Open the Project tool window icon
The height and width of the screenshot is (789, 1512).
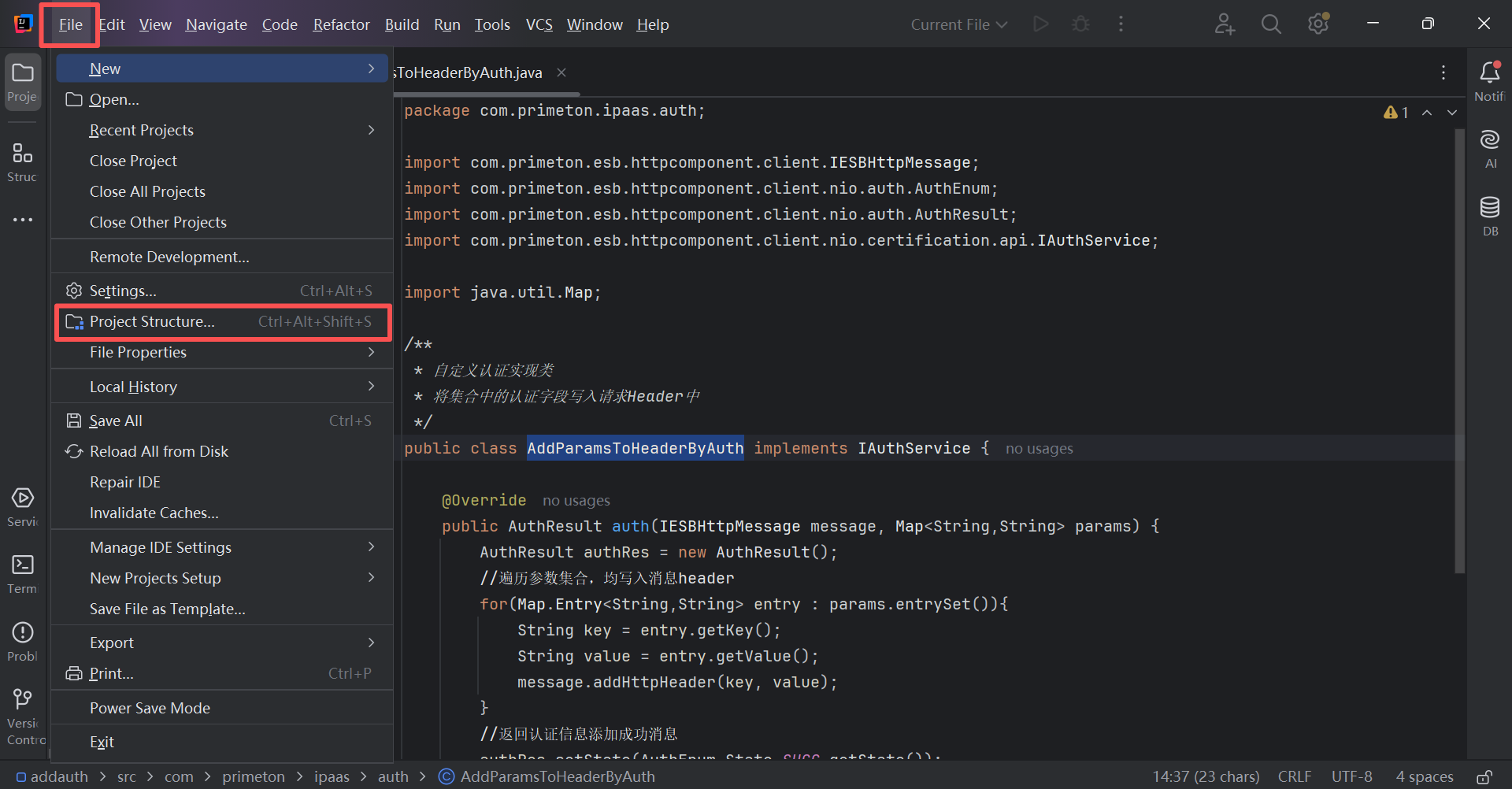click(23, 82)
